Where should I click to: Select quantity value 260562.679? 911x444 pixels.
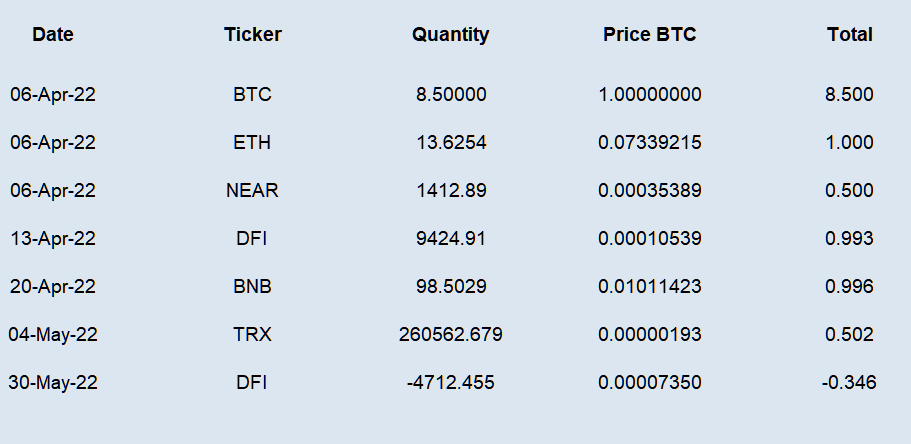coord(450,335)
